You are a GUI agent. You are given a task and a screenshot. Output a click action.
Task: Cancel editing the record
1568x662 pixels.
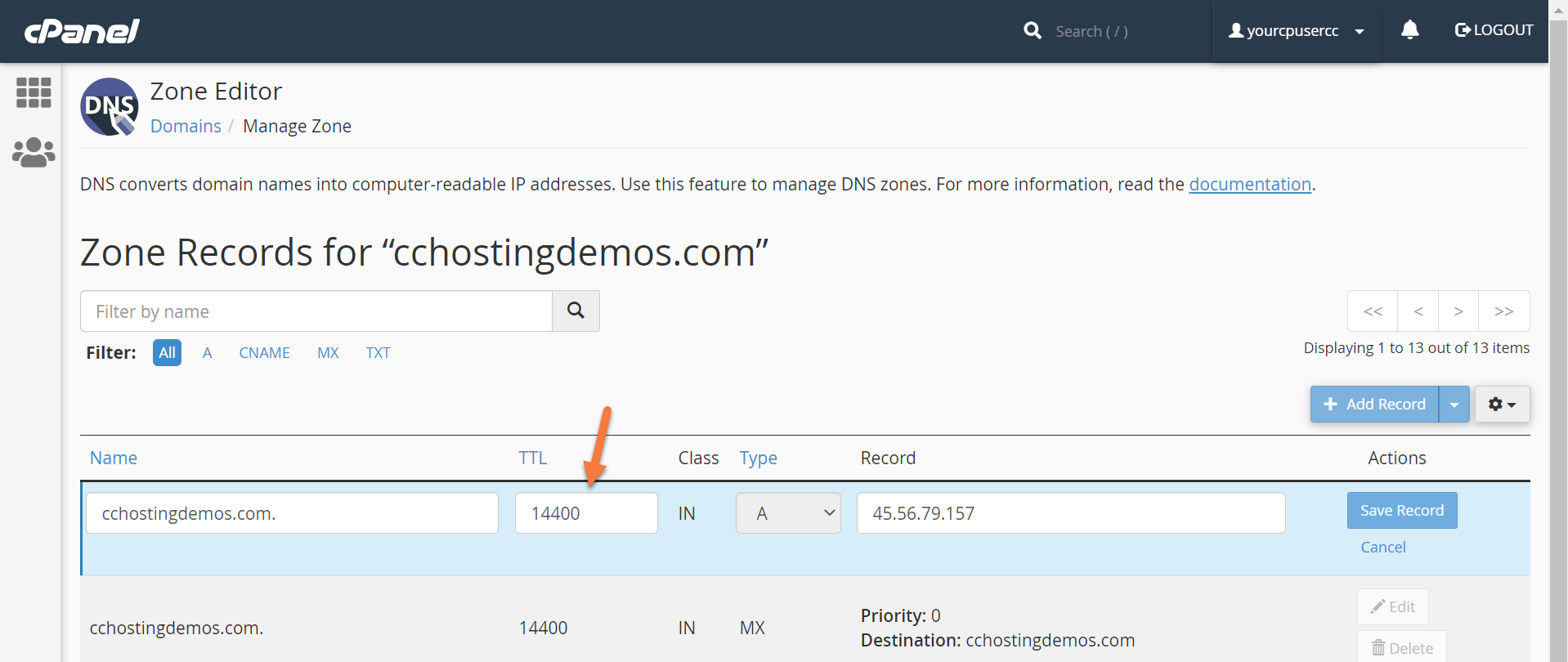[1382, 548]
